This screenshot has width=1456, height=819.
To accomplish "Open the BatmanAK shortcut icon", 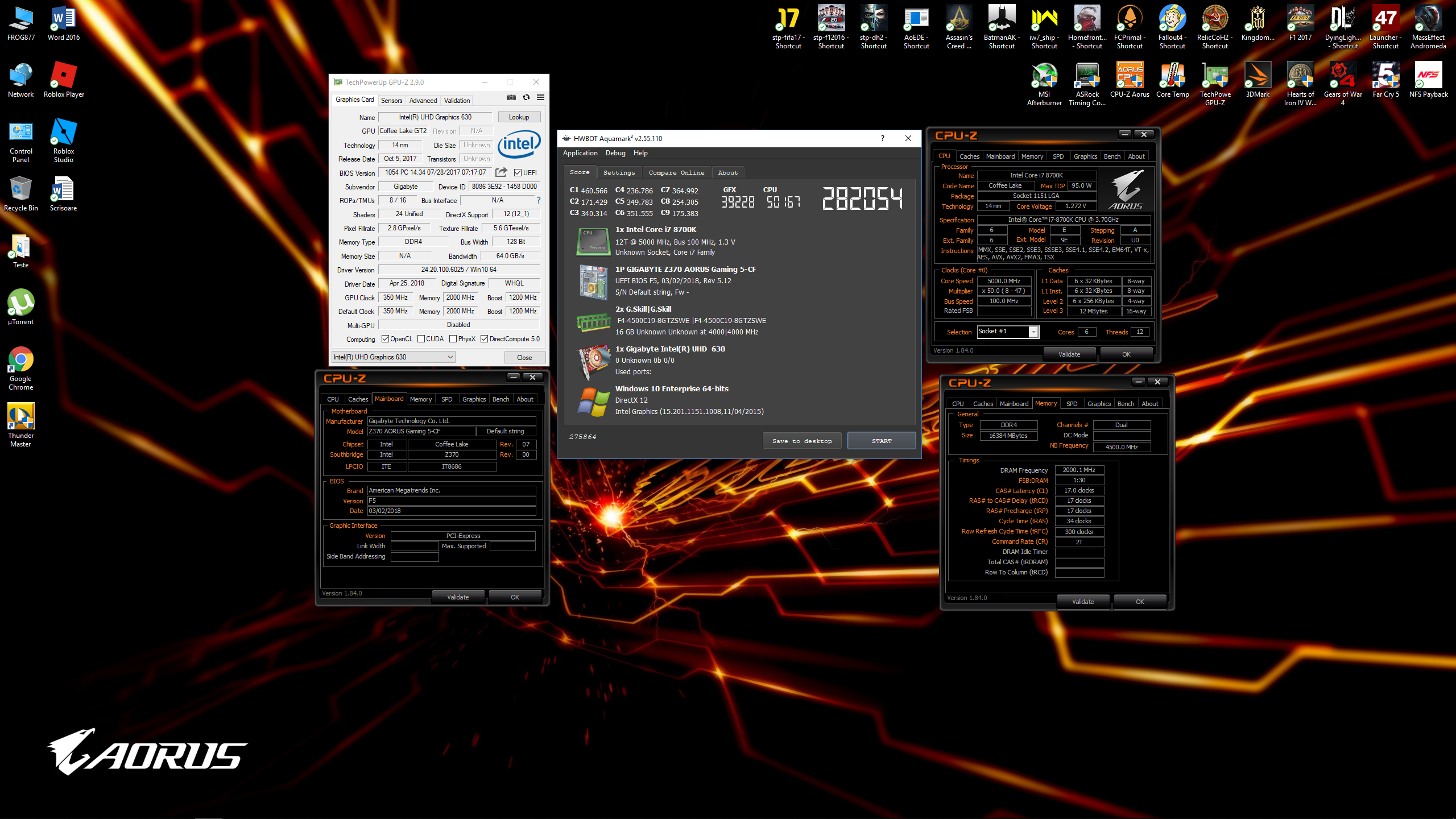I will [1002, 27].
